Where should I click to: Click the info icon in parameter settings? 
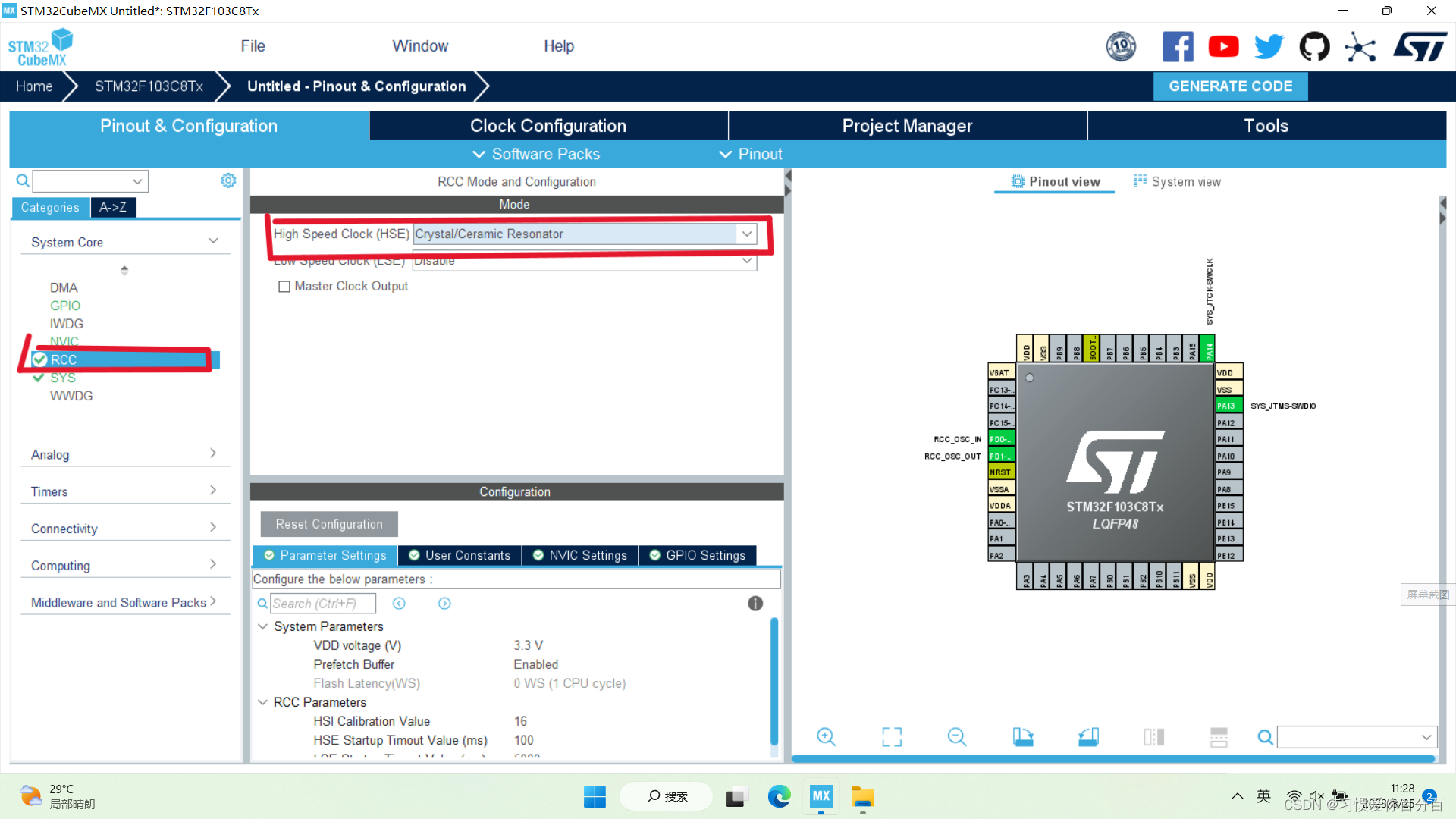click(x=755, y=604)
